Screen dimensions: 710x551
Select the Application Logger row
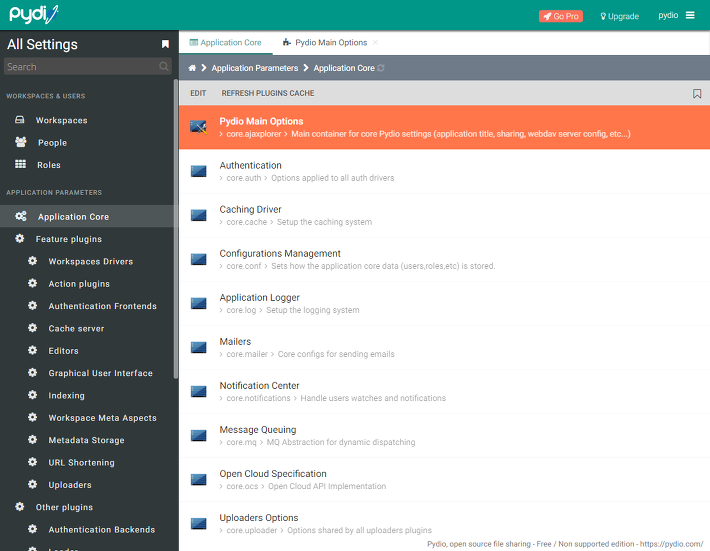pyautogui.click(x=444, y=303)
